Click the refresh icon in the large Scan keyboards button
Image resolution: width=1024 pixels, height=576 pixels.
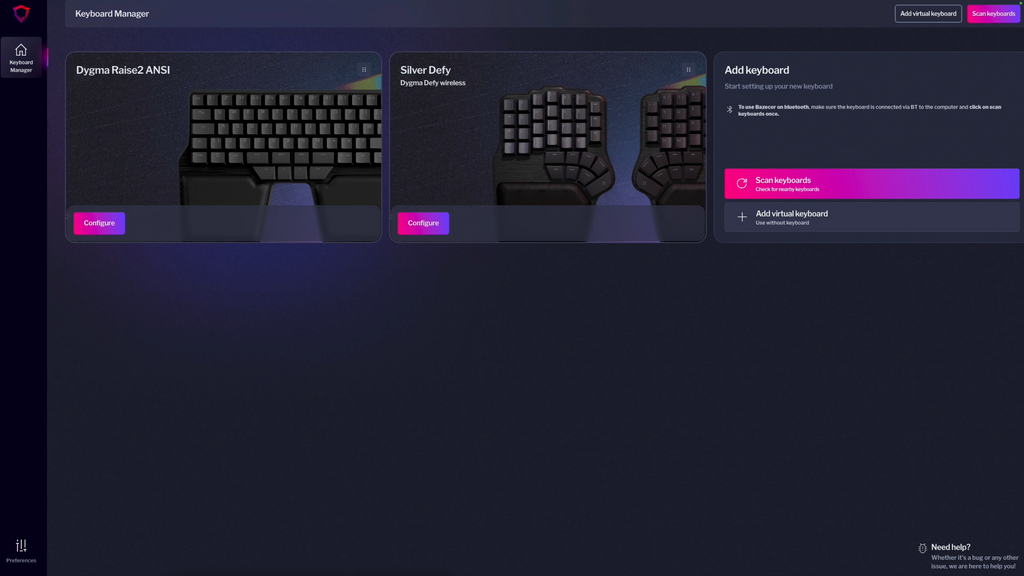click(741, 184)
